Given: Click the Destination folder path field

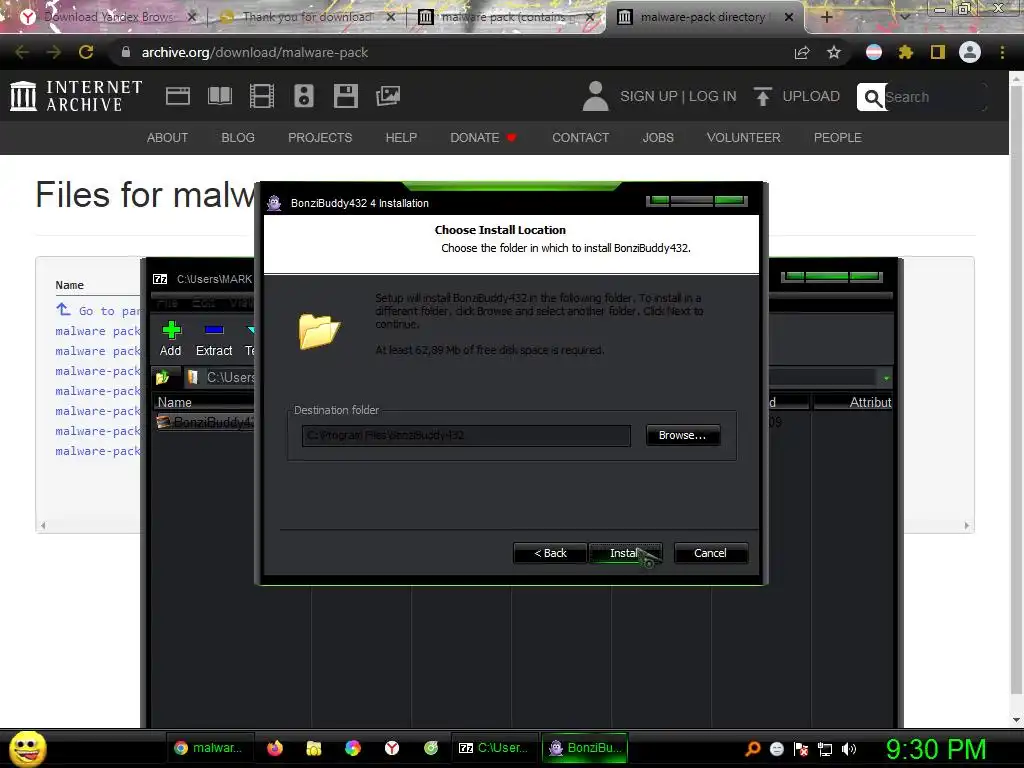Looking at the screenshot, I should pyautogui.click(x=466, y=436).
